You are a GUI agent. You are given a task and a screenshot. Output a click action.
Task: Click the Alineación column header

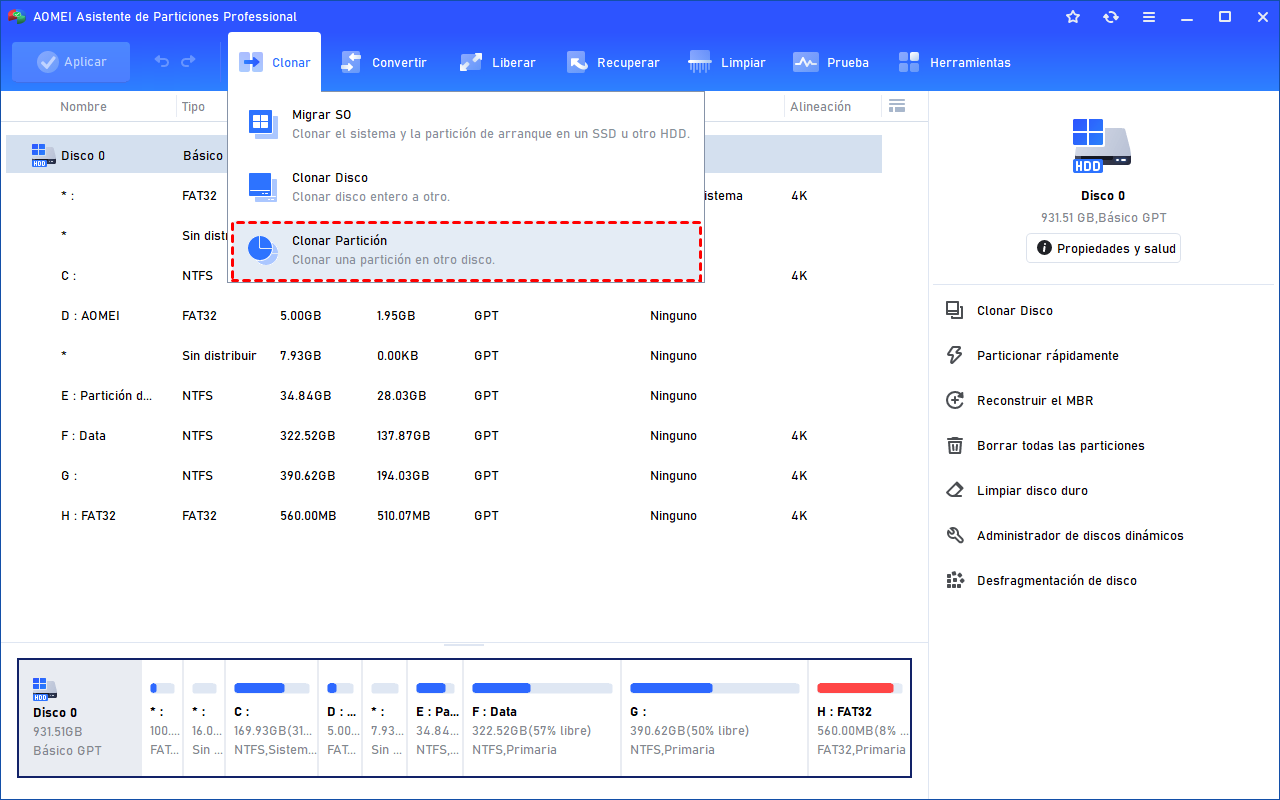(x=820, y=107)
